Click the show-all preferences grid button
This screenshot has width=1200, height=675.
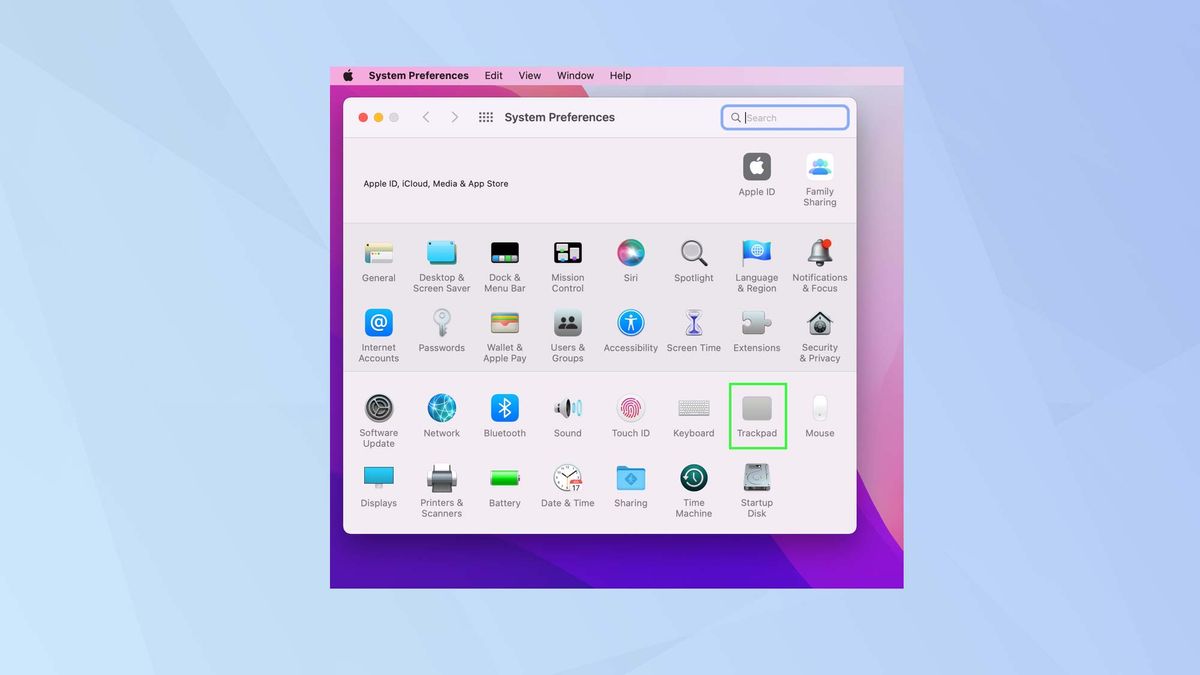pyautogui.click(x=485, y=117)
